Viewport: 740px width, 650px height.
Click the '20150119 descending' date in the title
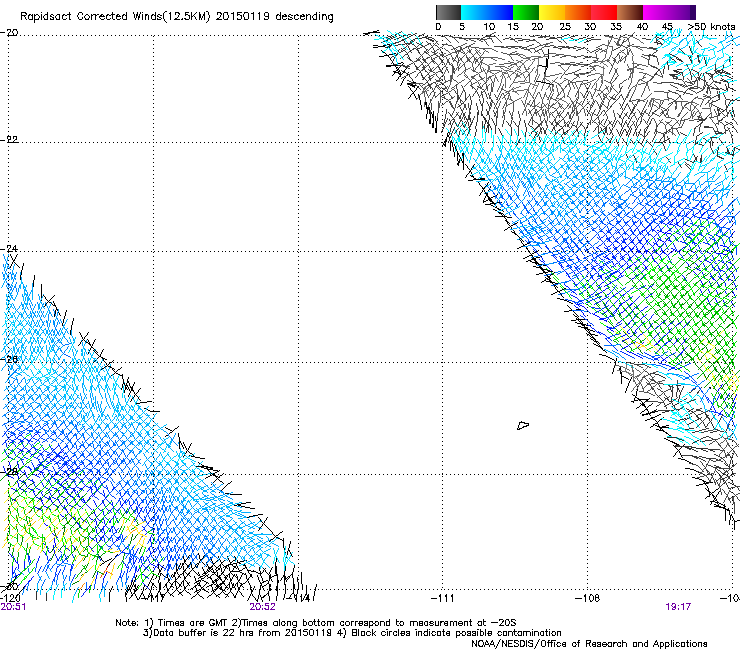tap(275, 17)
